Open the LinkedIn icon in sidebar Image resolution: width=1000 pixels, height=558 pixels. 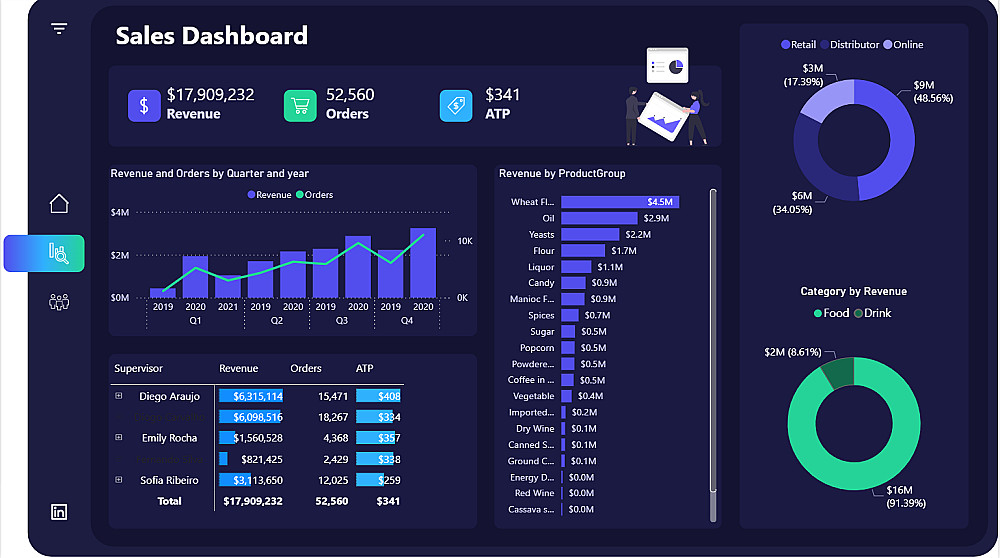pos(59,511)
